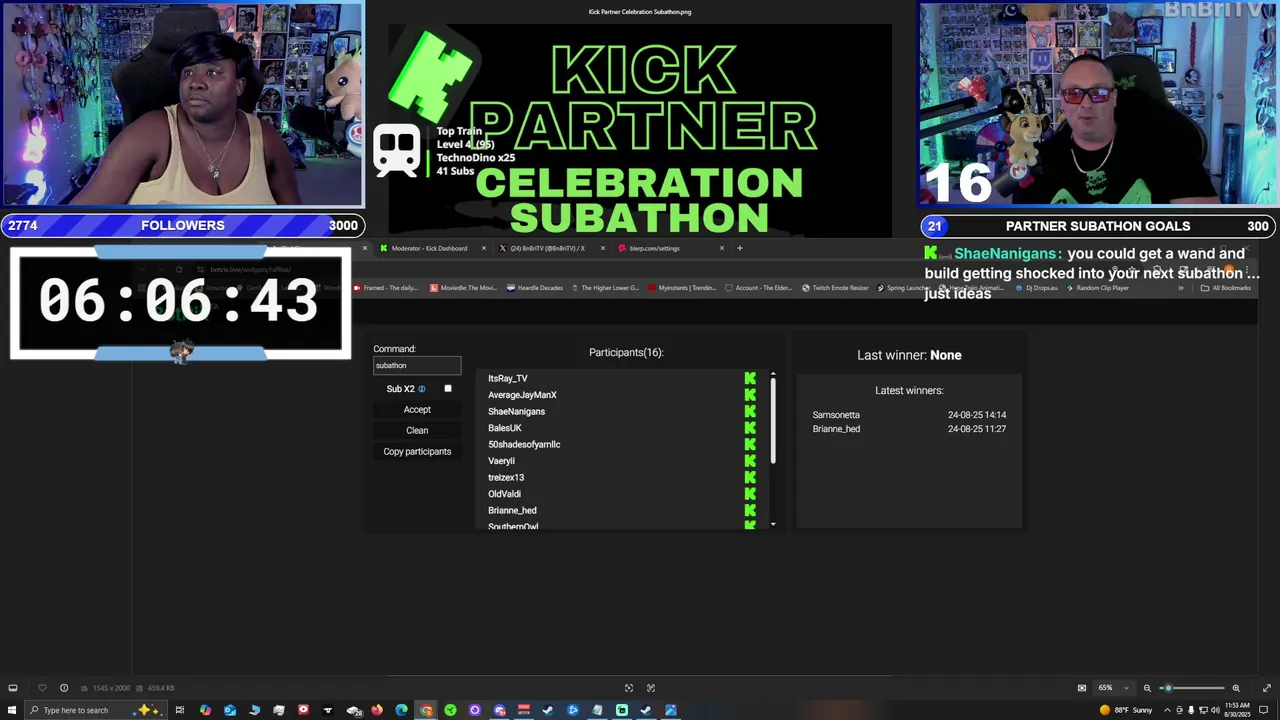Open All Bookmarks folder

1225,288
